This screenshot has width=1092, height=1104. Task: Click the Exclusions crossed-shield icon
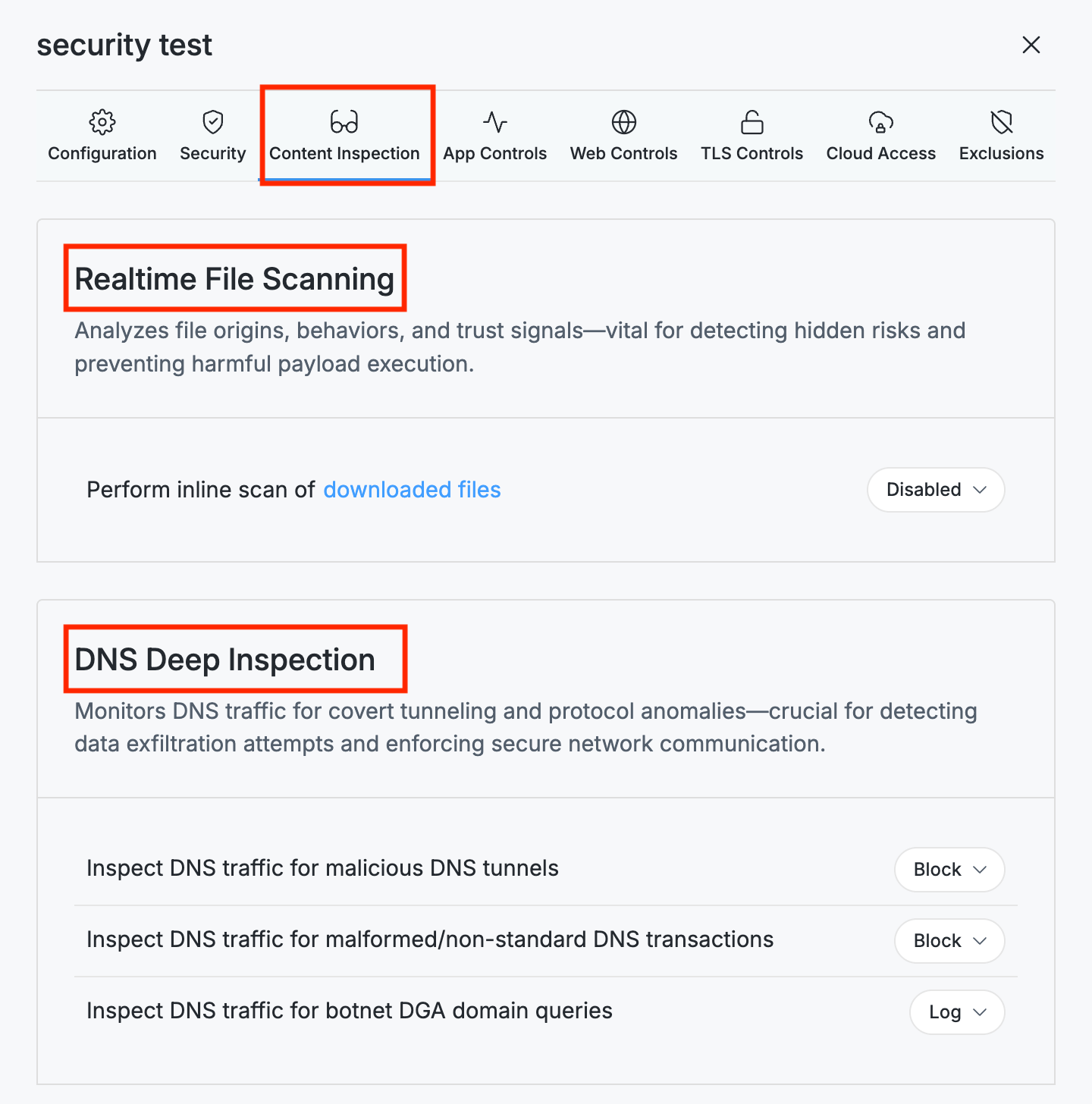point(1002,122)
